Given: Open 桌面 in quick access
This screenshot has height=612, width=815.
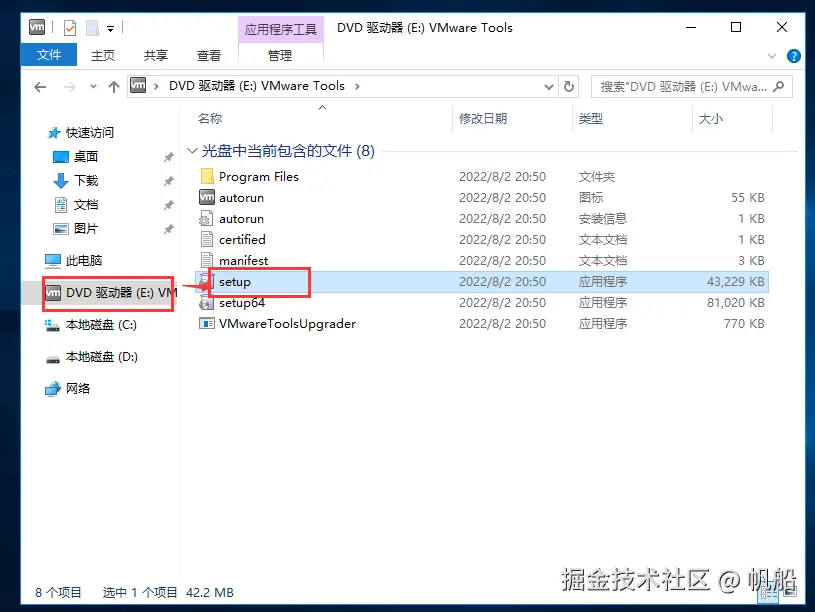Looking at the screenshot, I should [86, 157].
